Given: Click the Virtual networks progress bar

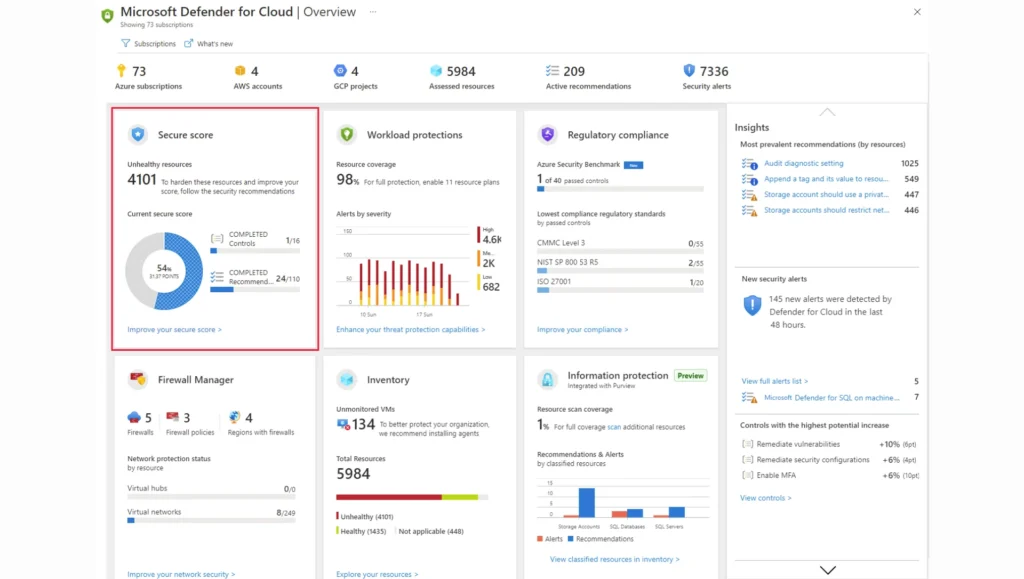Looking at the screenshot, I should 211,520.
